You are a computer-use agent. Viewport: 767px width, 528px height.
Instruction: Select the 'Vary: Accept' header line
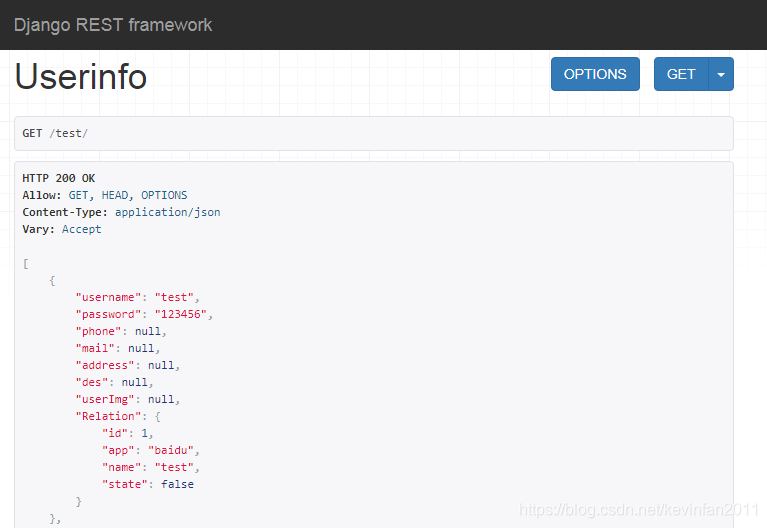pyautogui.click(x=62, y=229)
